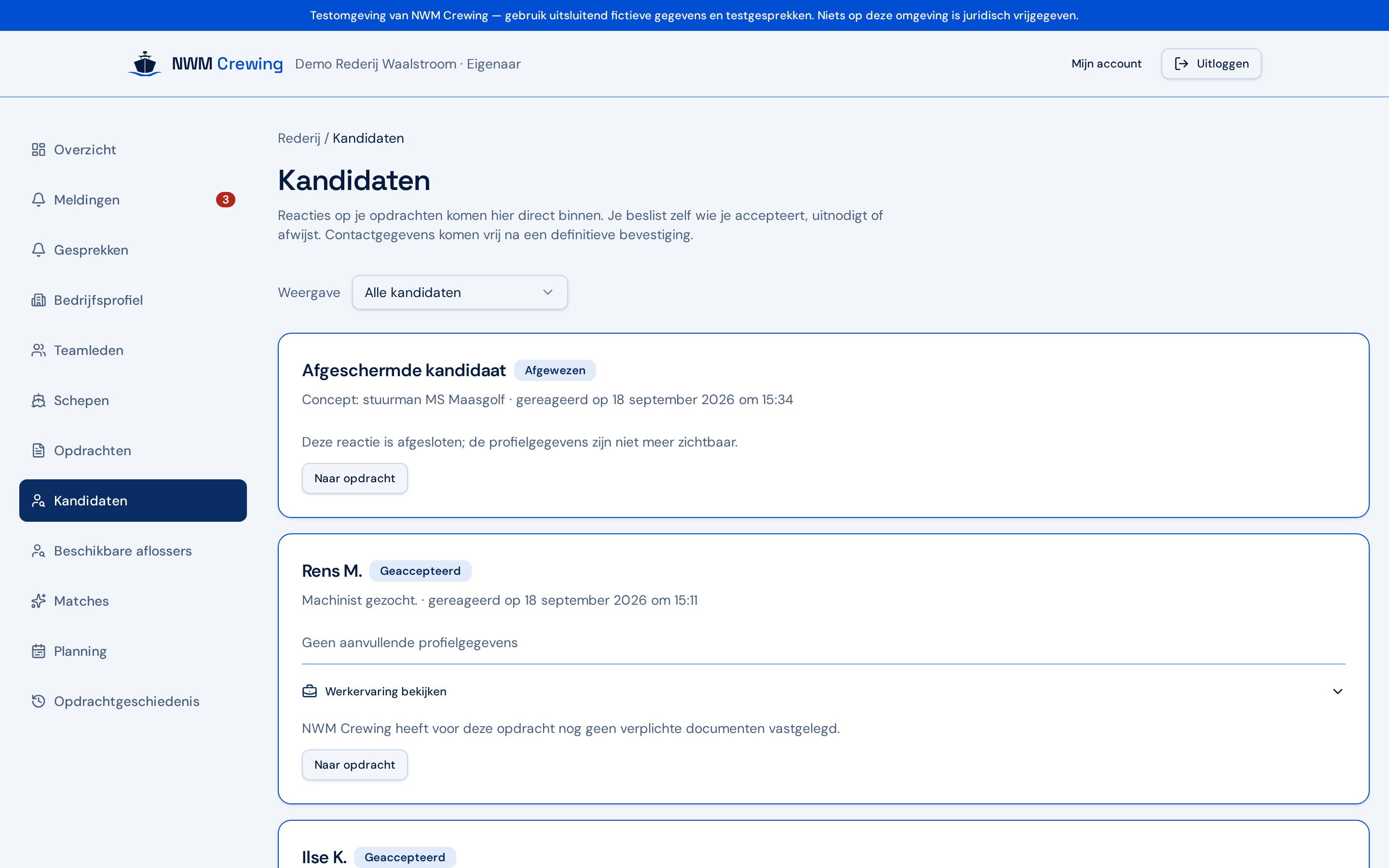Click the Kandidaten person-search icon
1389x868 pixels.
[x=39, y=501]
